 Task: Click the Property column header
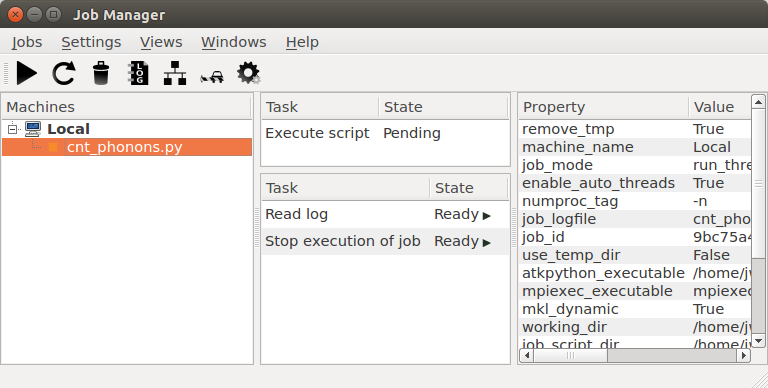[x=603, y=107]
